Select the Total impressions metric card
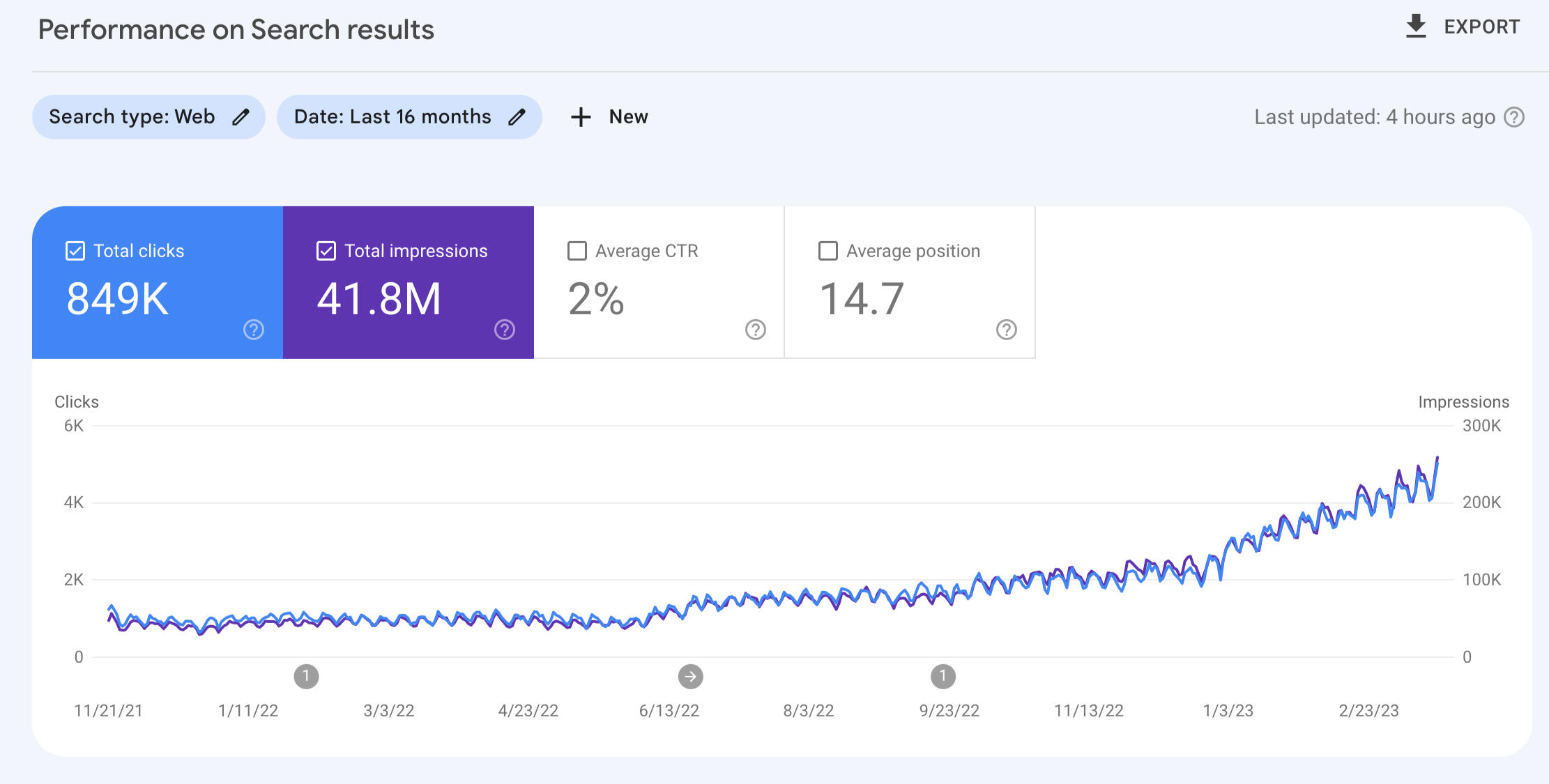 [x=408, y=282]
